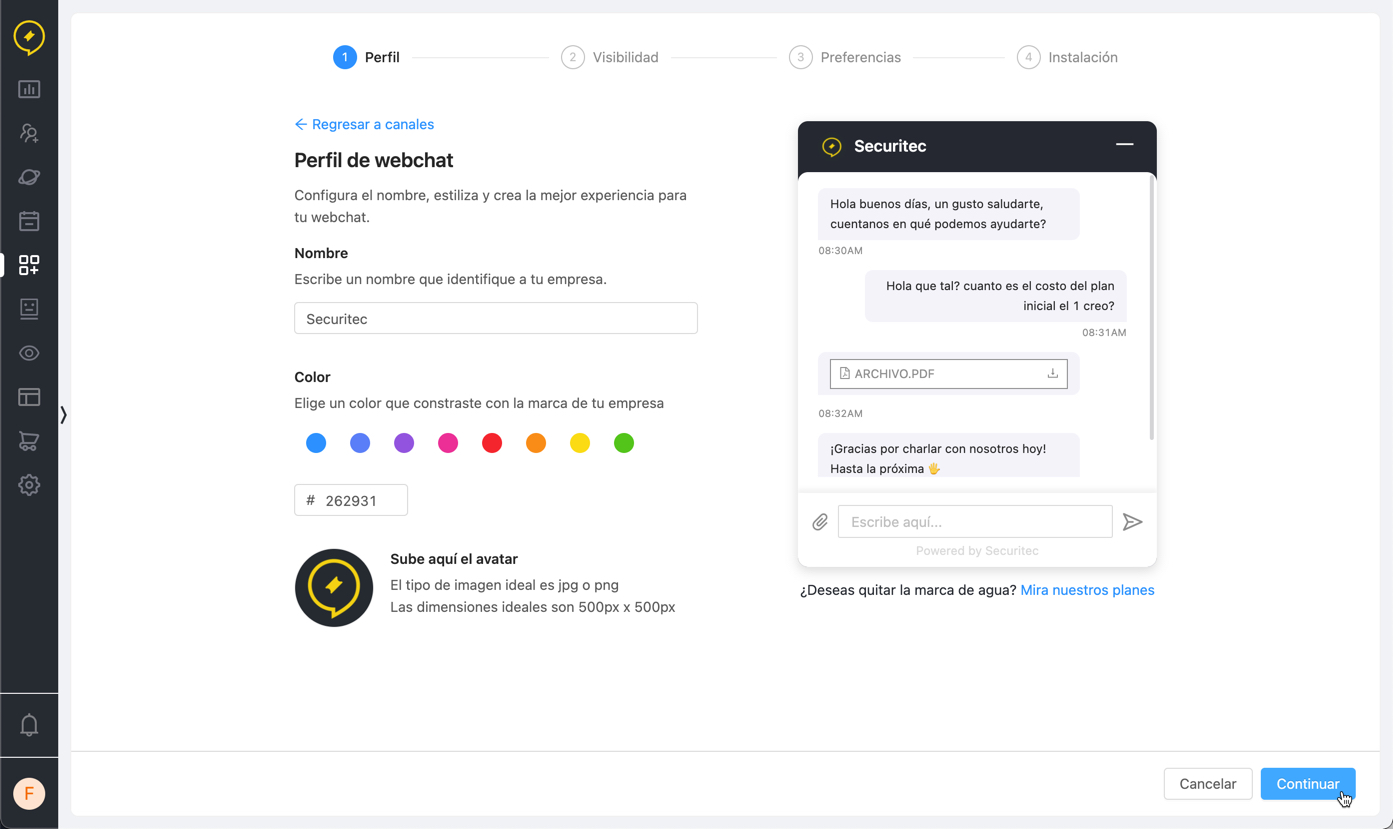Select the yellow color swatch
The image size is (1393, 829).
[580, 443]
